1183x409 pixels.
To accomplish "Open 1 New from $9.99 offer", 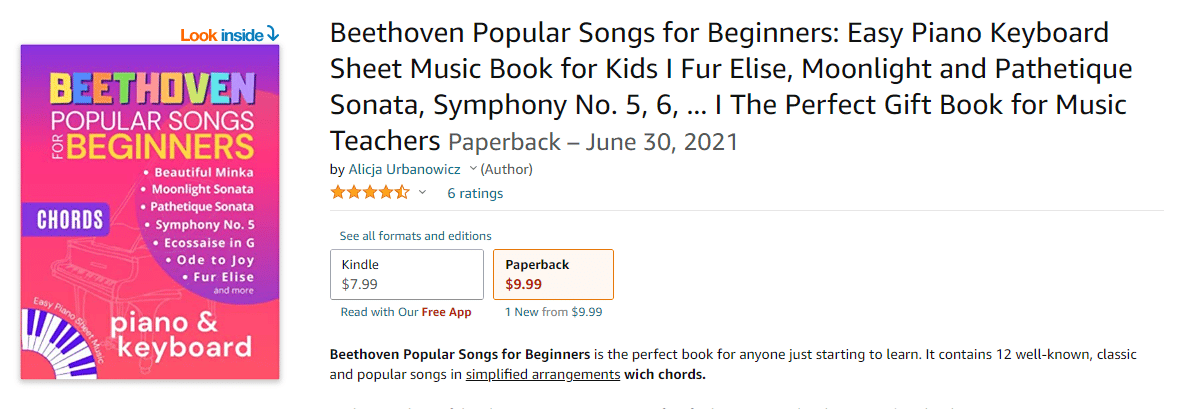I will [554, 312].
